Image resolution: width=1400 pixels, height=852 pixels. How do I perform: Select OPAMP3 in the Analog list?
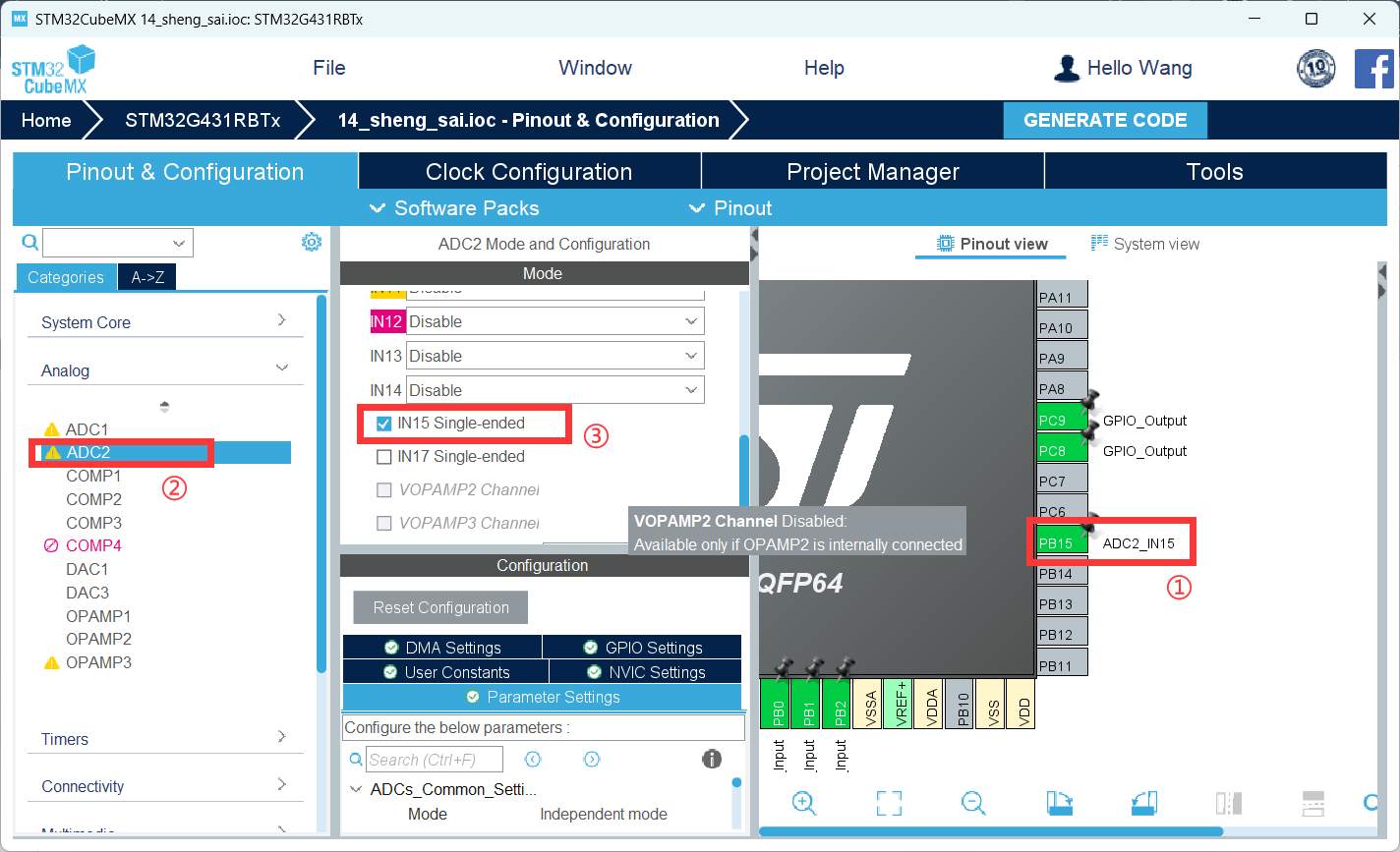pyautogui.click(x=98, y=662)
